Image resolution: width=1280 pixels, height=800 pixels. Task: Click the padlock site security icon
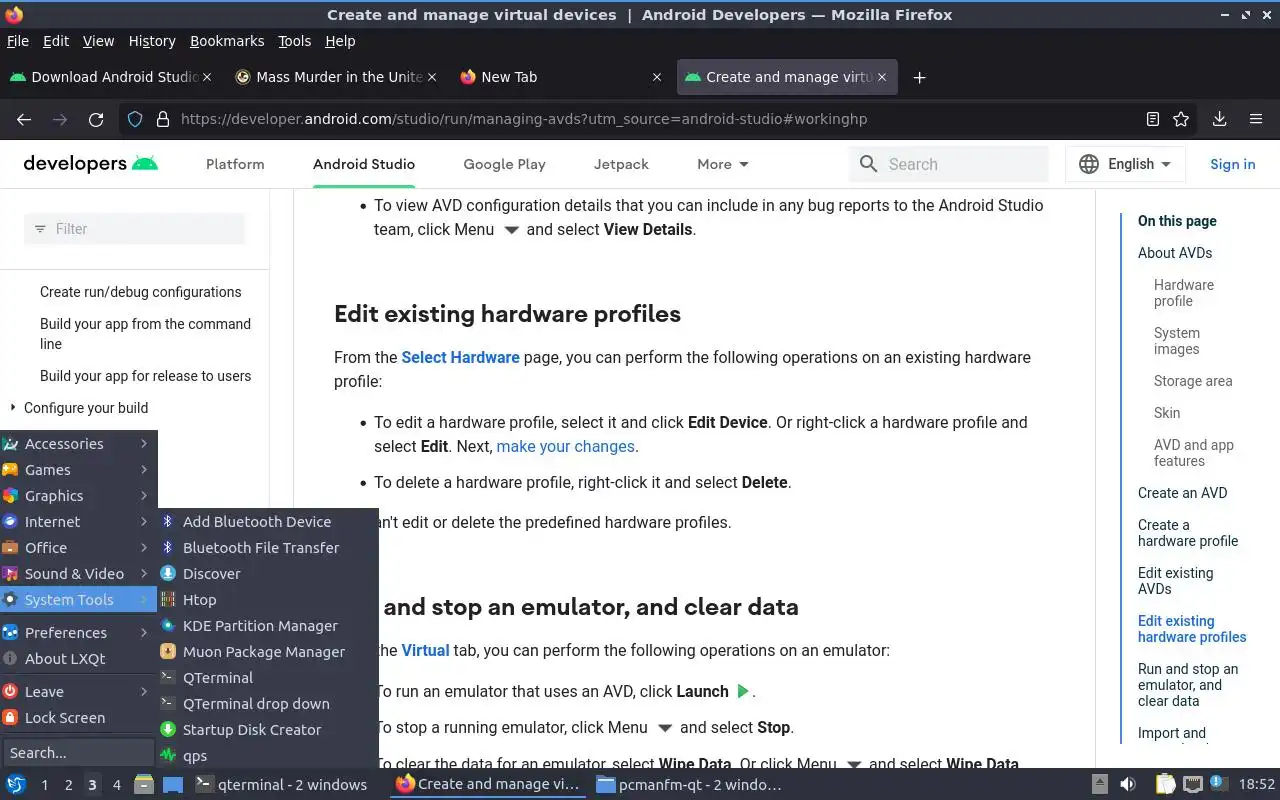click(163, 119)
